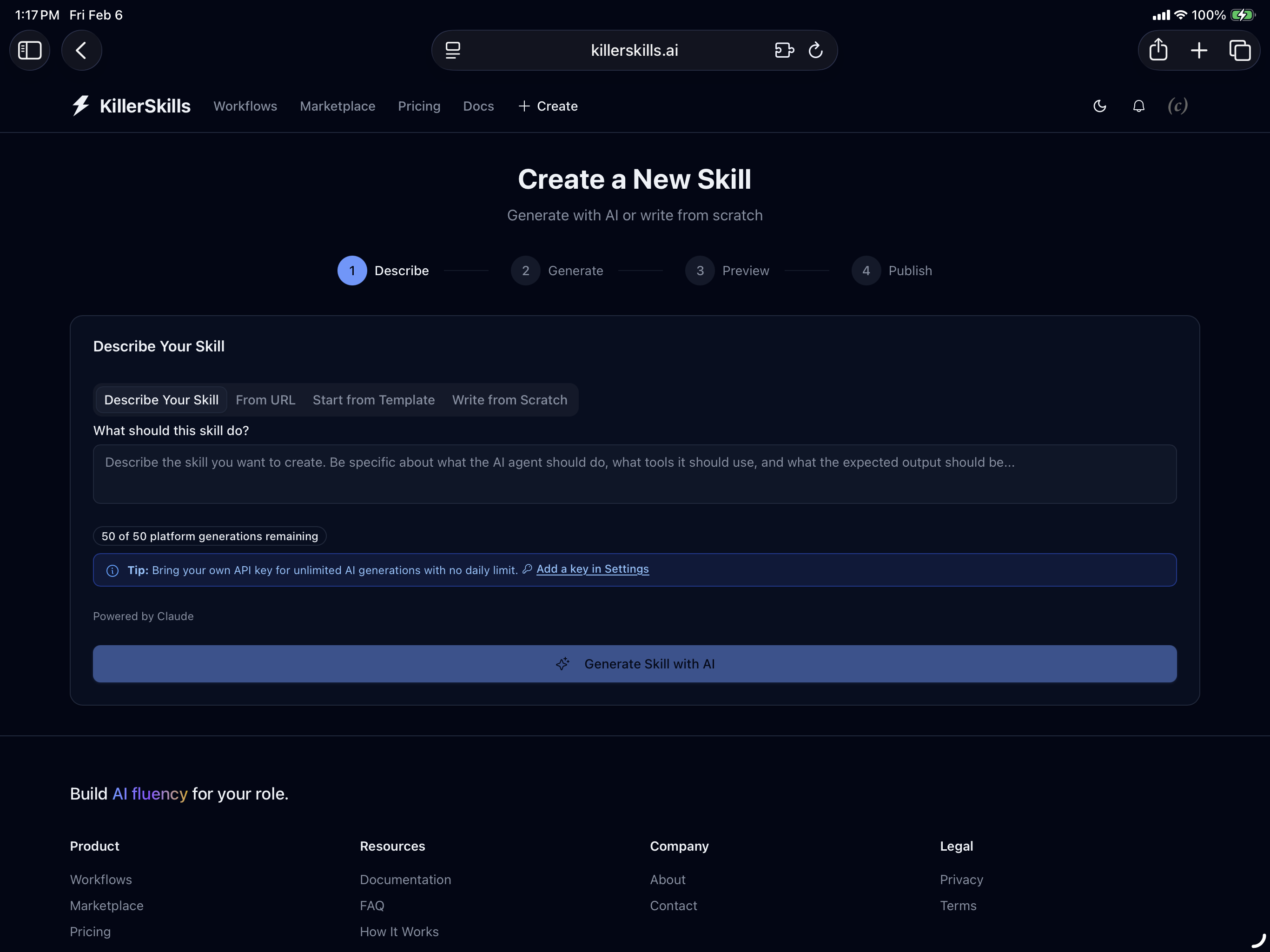Click the KillerSkills lightning logo
The image size is (1270, 952).
(81, 106)
